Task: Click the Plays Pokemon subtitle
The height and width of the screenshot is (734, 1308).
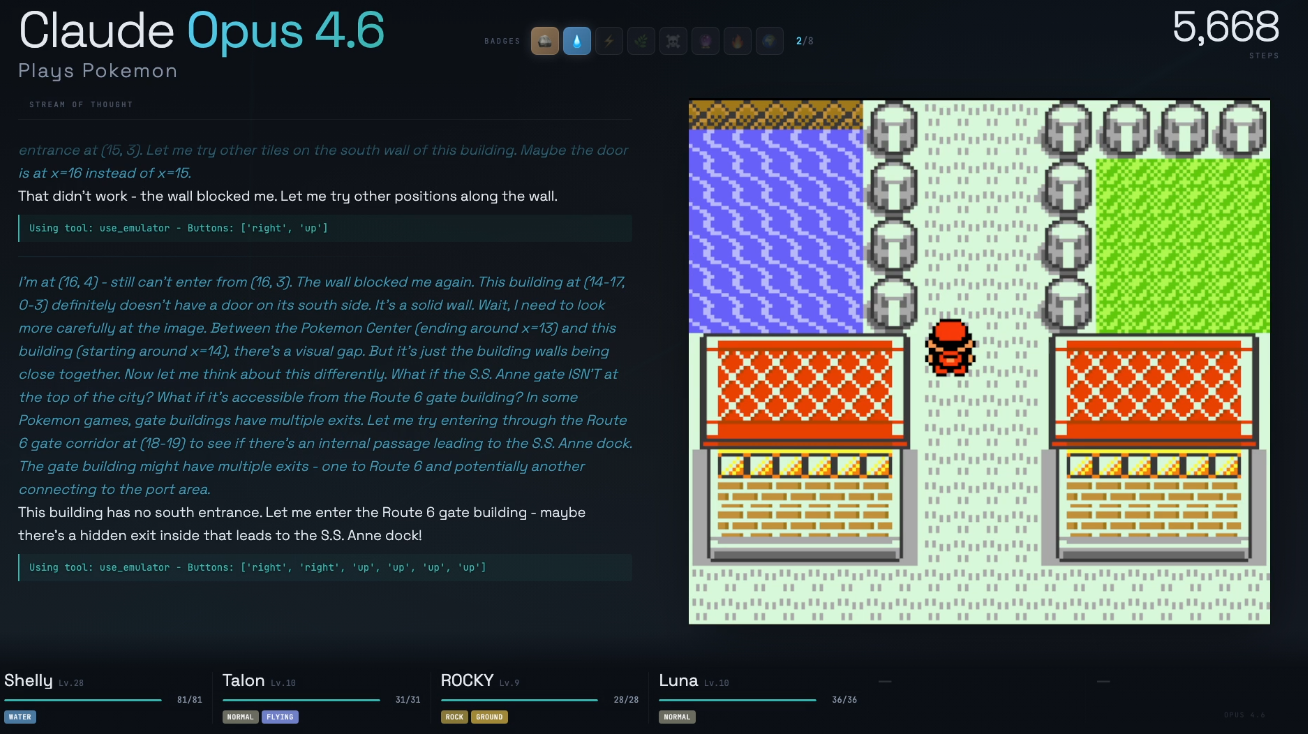Action: click(98, 71)
